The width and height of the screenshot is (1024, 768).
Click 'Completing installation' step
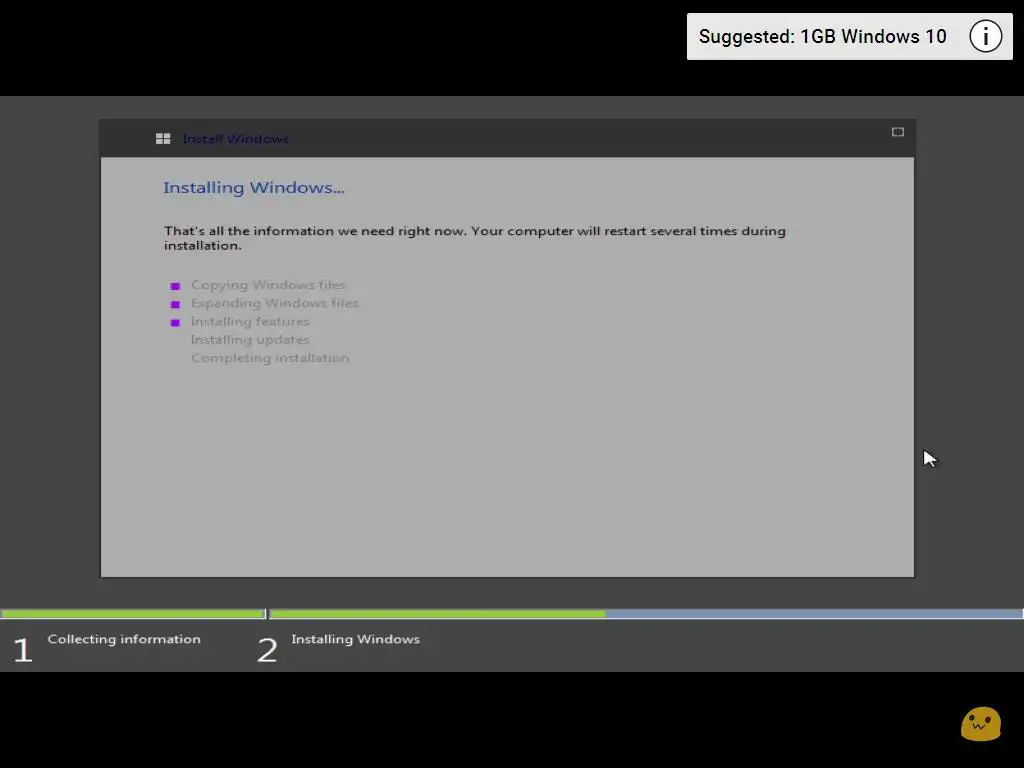(270, 358)
